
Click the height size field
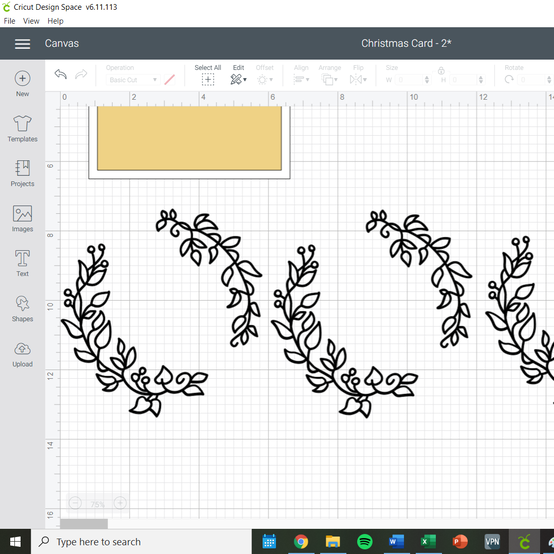(x=464, y=80)
